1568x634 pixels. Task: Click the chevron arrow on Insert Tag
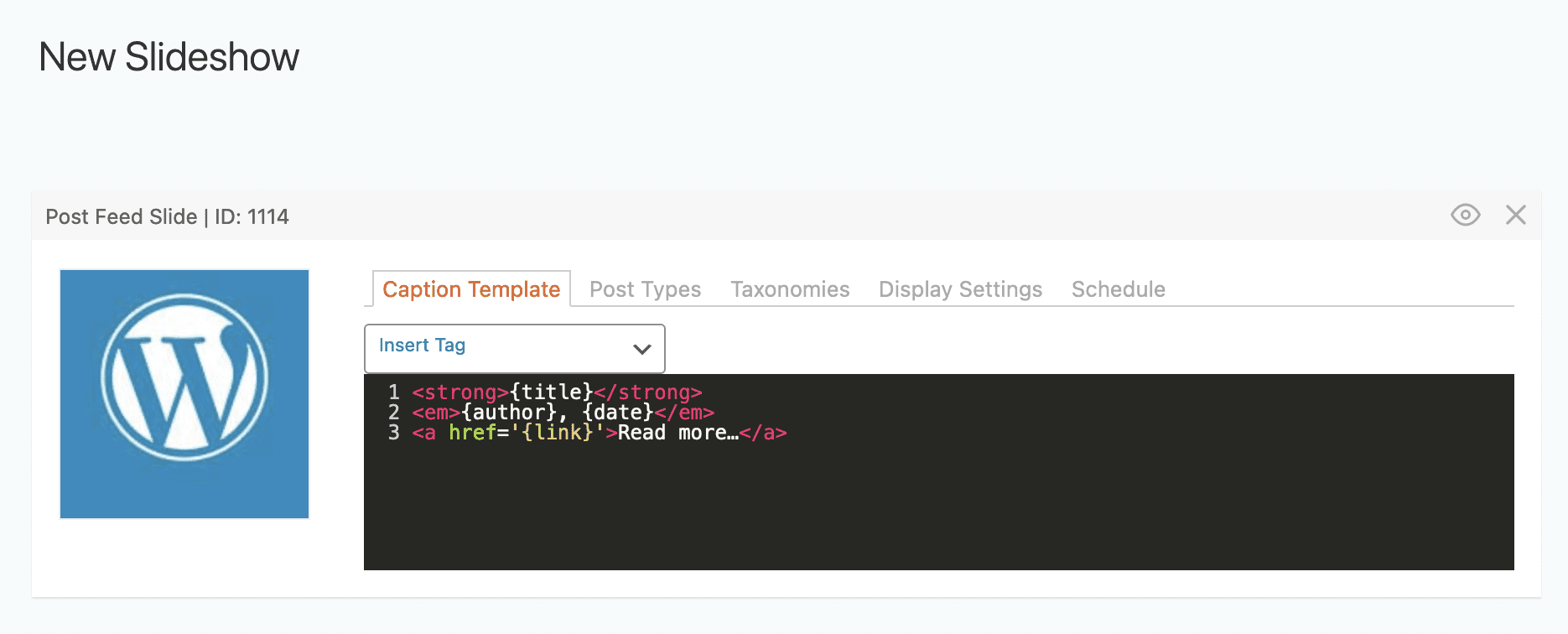(642, 349)
